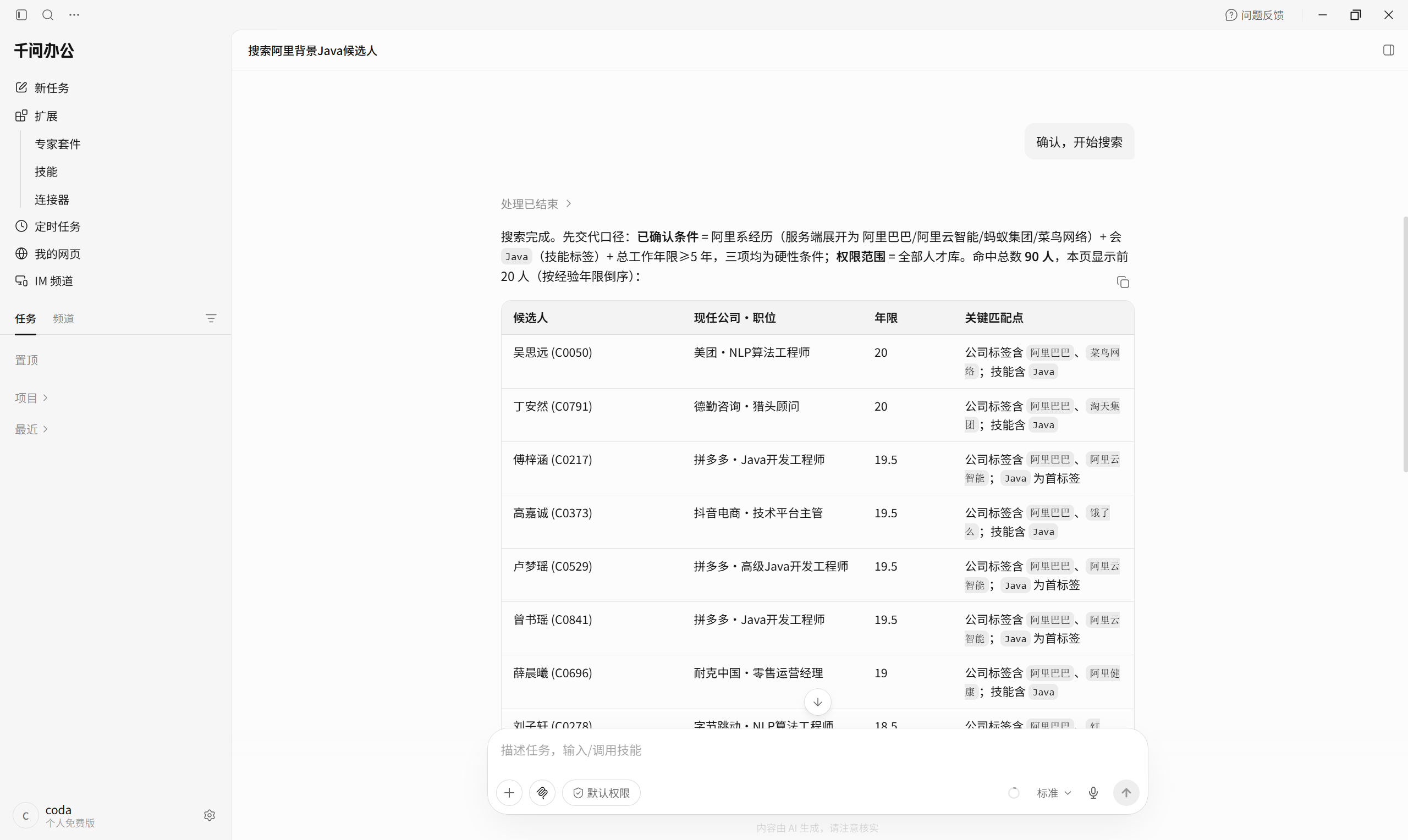Click the microphone voice input icon

click(1093, 793)
